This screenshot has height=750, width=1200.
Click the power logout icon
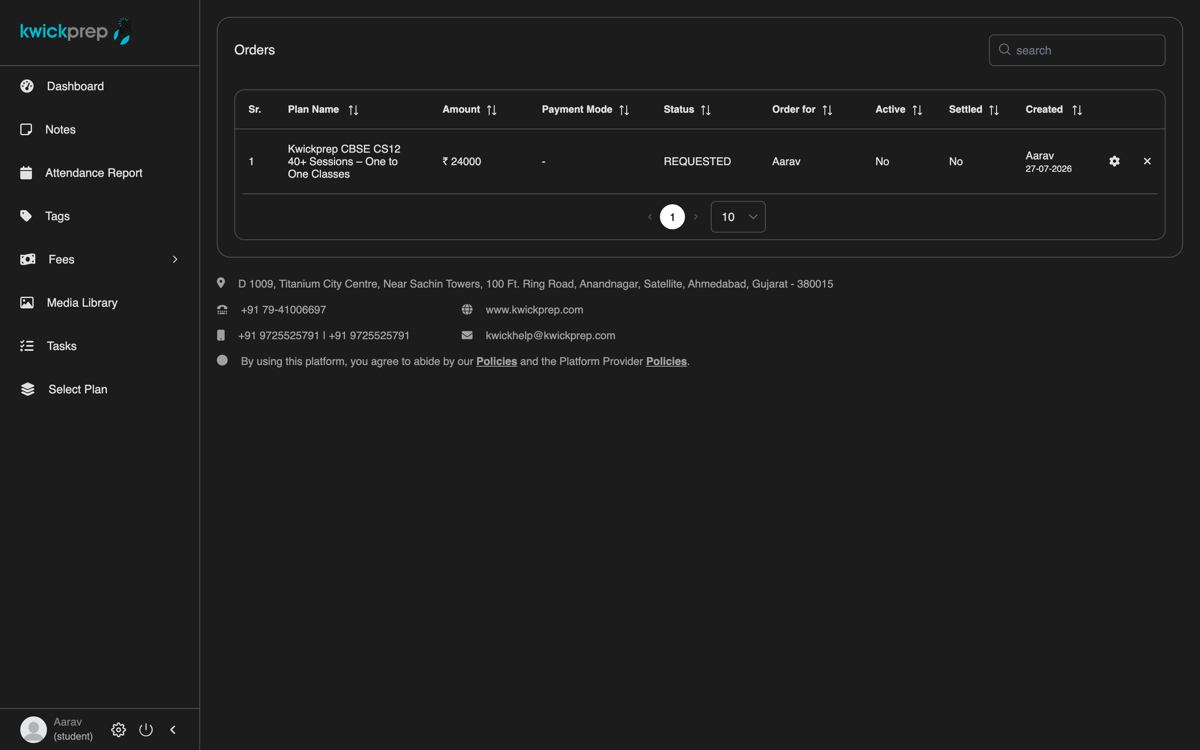(x=146, y=730)
